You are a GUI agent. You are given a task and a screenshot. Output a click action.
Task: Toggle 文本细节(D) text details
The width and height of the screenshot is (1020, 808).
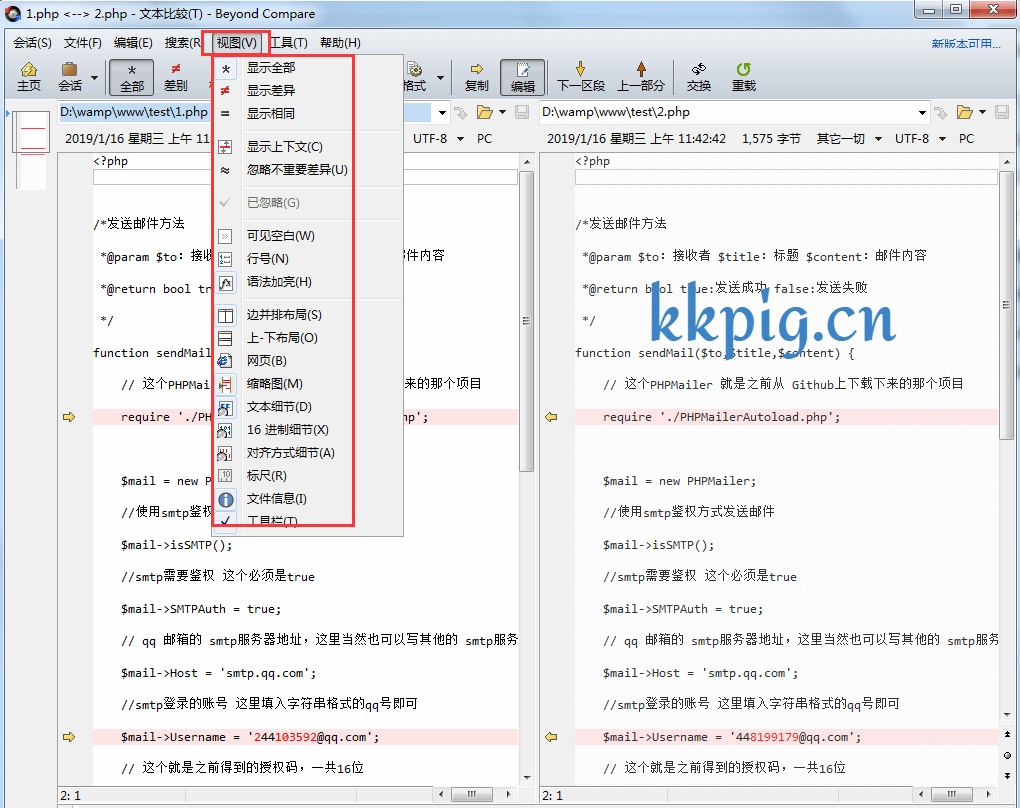(x=308, y=407)
